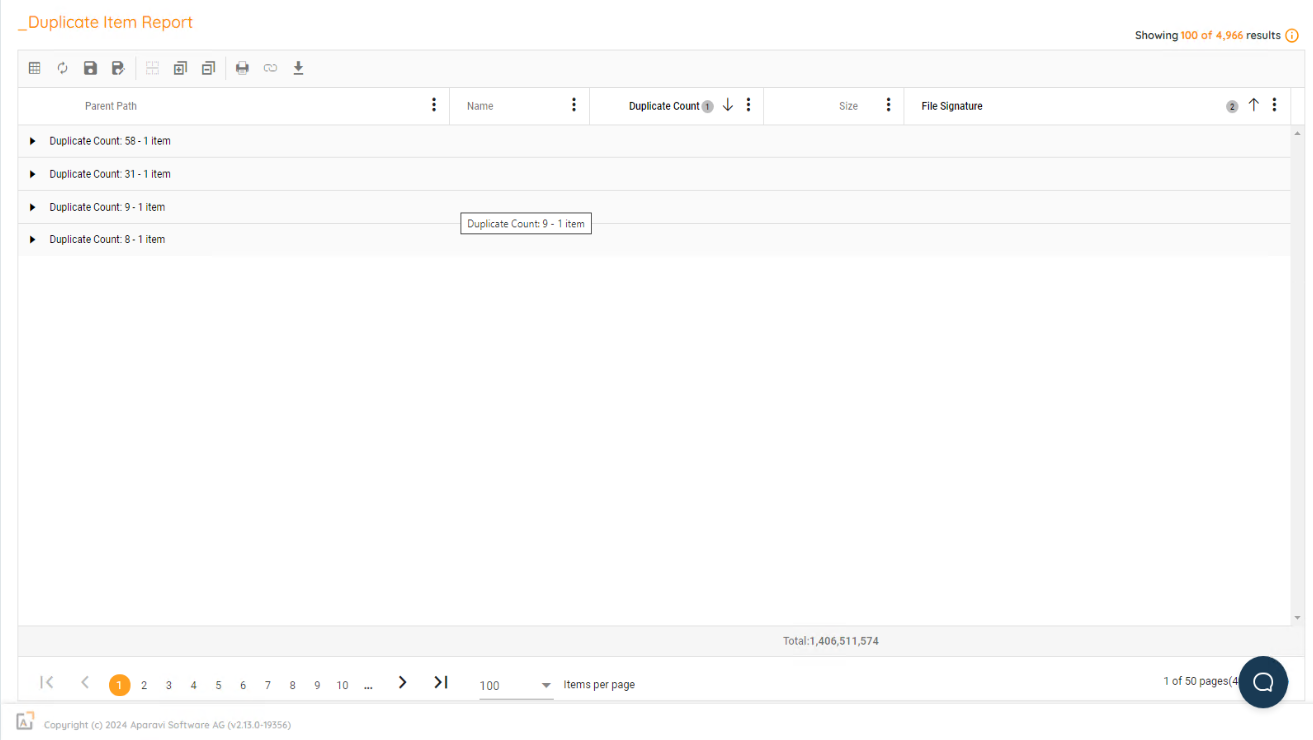Image resolution: width=1313 pixels, height=740 pixels.
Task: Toggle sort on Duplicate Count column
Action: 728,105
